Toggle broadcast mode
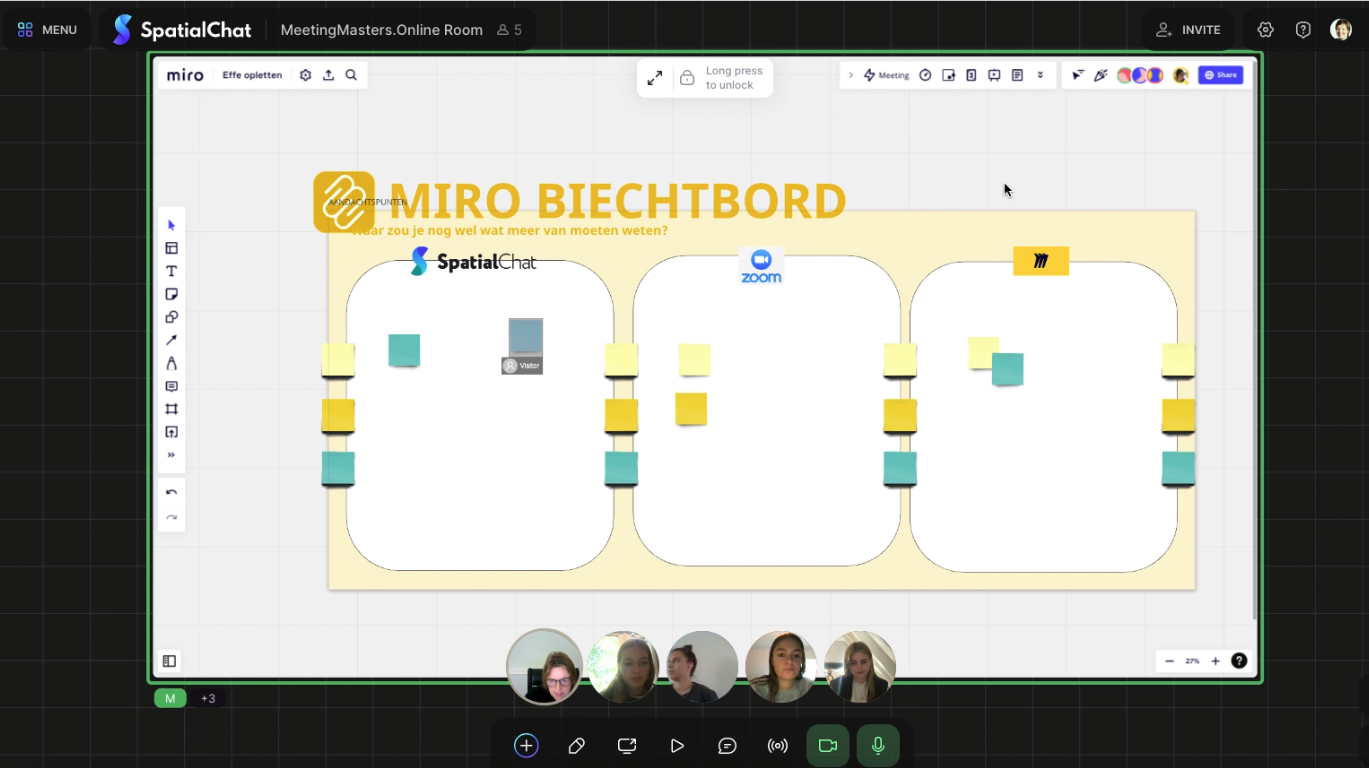The image size is (1369, 768). (x=777, y=746)
